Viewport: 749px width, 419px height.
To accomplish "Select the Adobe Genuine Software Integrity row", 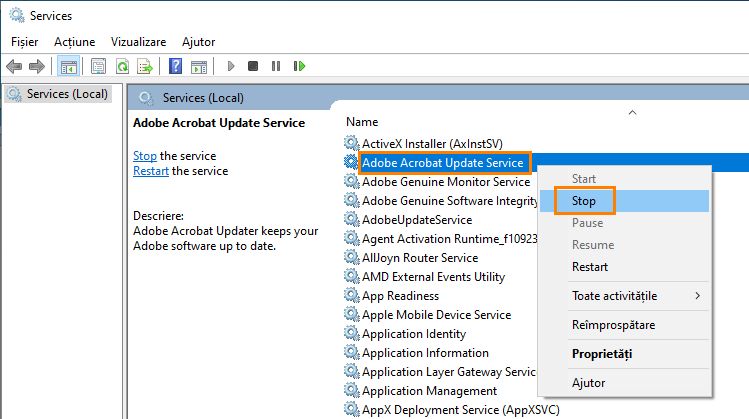I will [449, 201].
